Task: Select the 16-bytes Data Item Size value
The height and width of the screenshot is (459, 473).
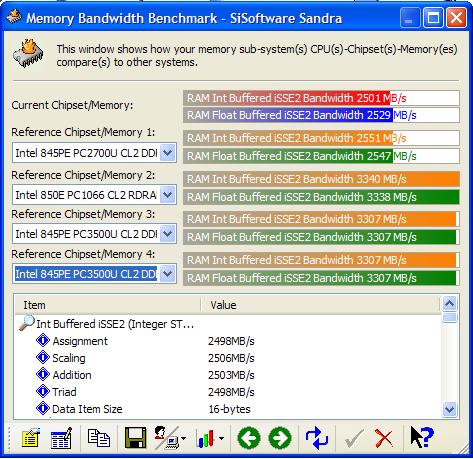Action: [229, 409]
